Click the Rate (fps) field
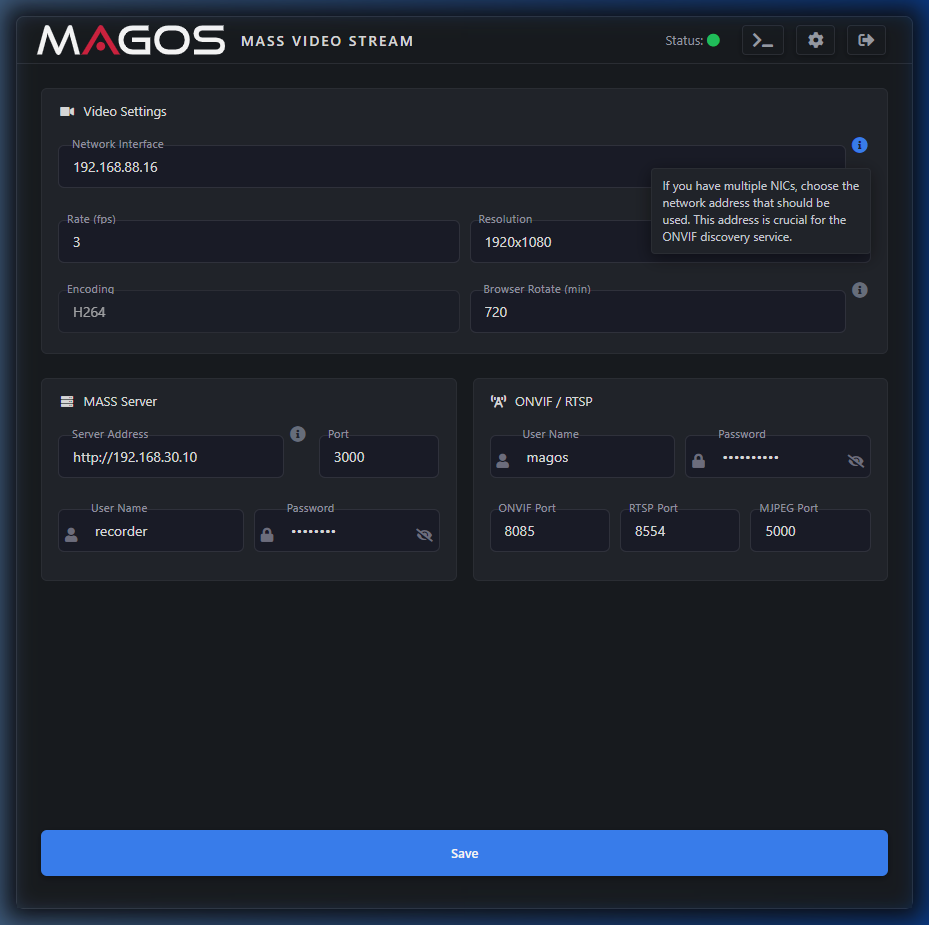The height and width of the screenshot is (925, 929). 259,242
